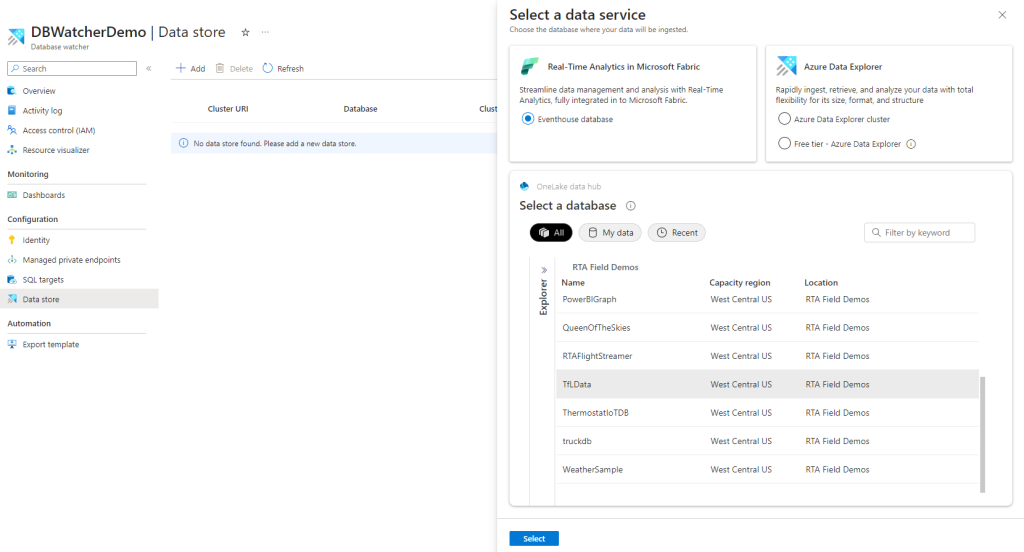Open Resource visualizer
The width and height of the screenshot is (1024, 552).
click(x=56, y=150)
